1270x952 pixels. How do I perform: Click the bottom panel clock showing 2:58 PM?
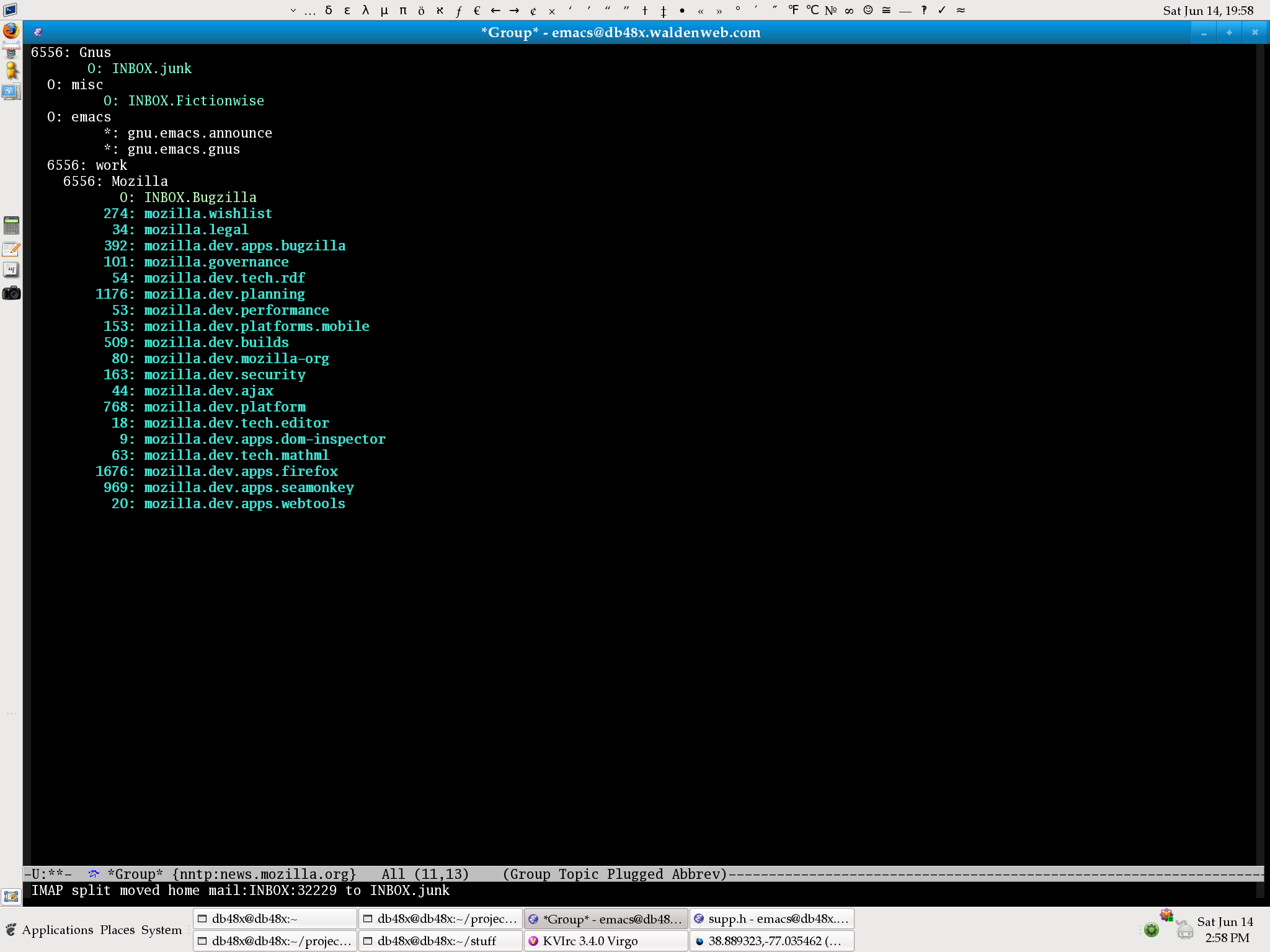tap(1225, 930)
